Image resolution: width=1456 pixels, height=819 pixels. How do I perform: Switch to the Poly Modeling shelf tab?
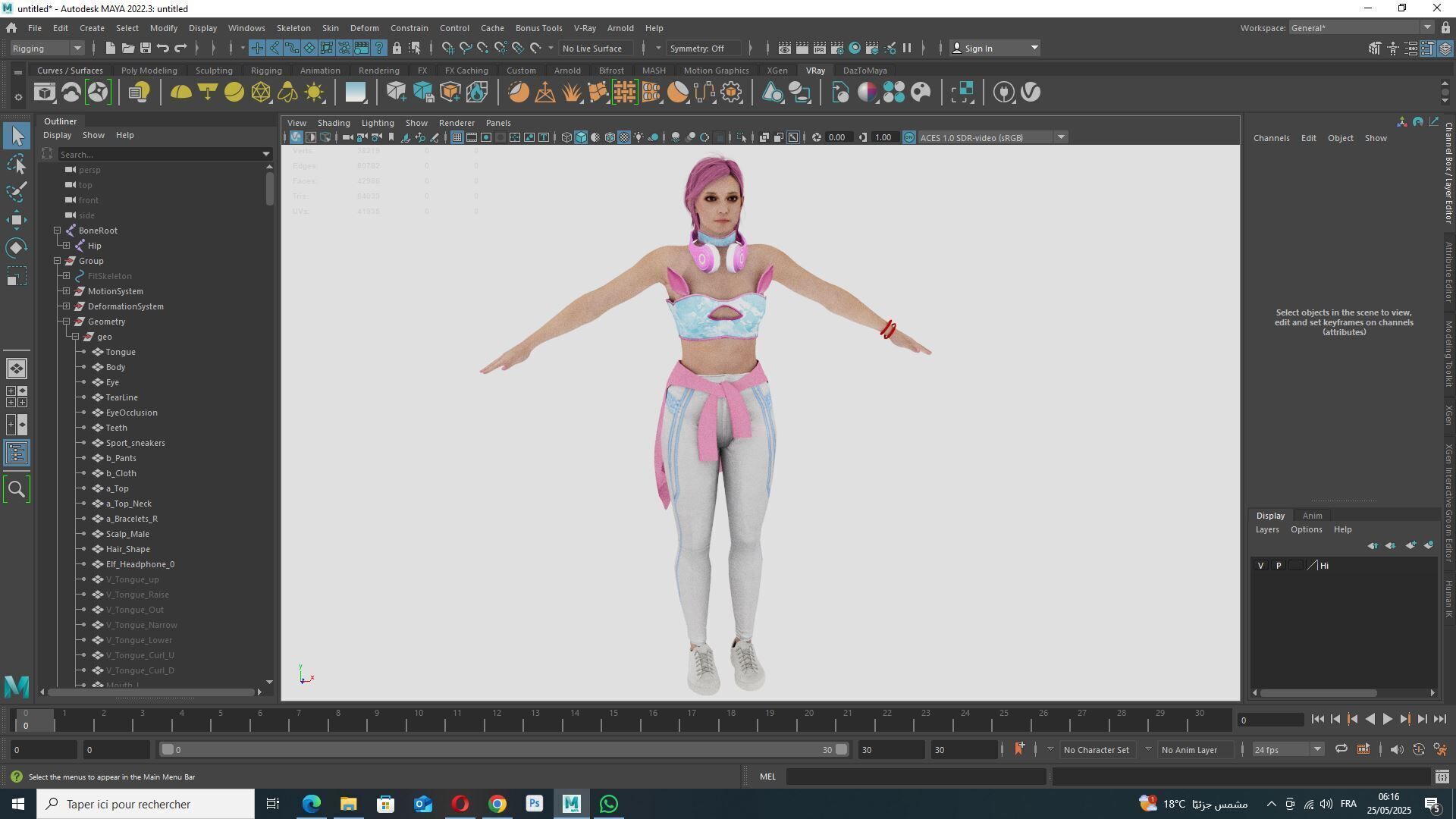pos(149,71)
